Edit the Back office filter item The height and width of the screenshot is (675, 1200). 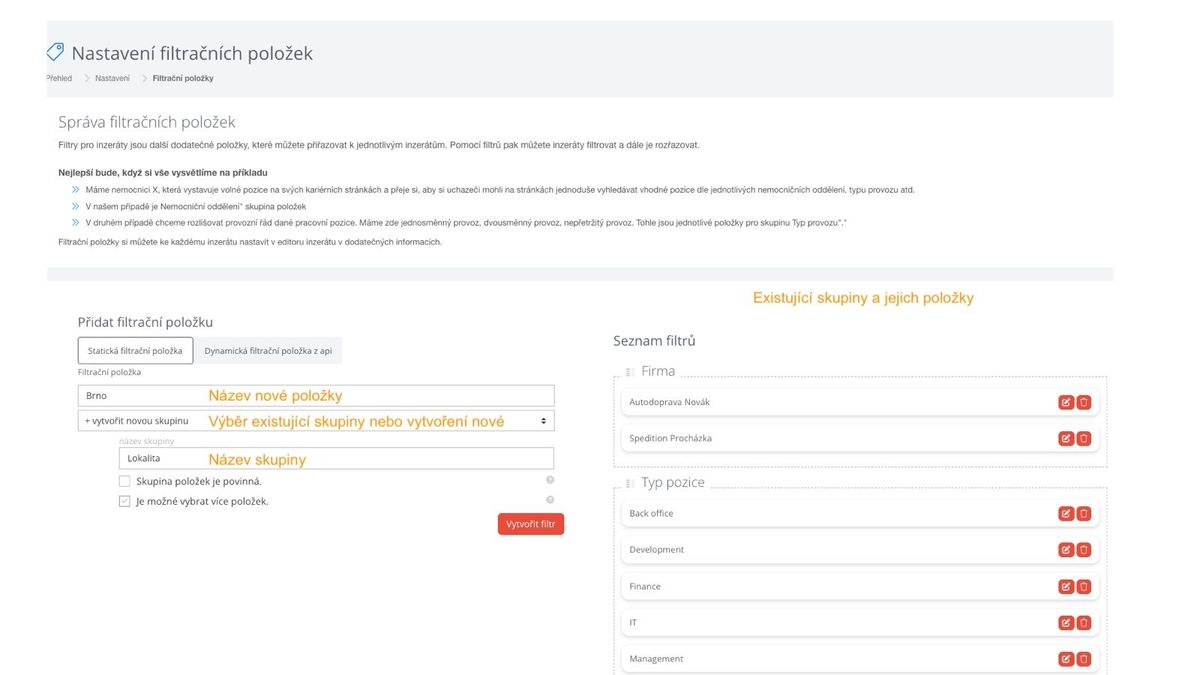[x=1066, y=513]
